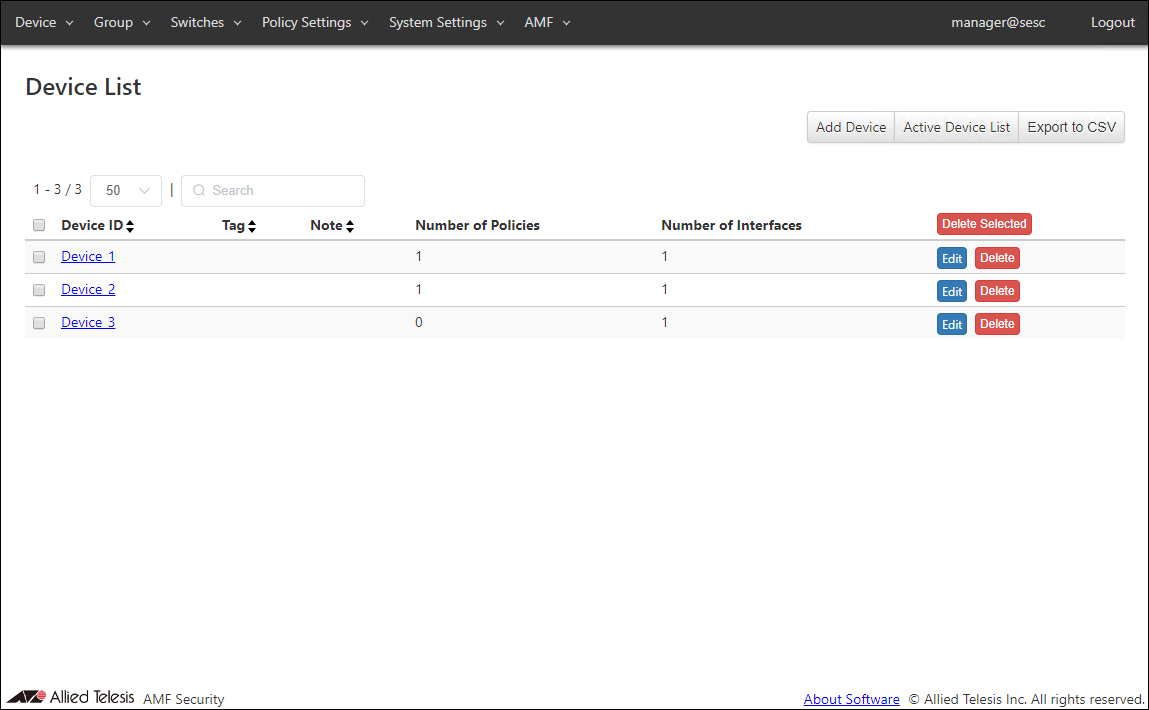1149x710 pixels.
Task: Open the System Settings menu
Action: click(446, 22)
